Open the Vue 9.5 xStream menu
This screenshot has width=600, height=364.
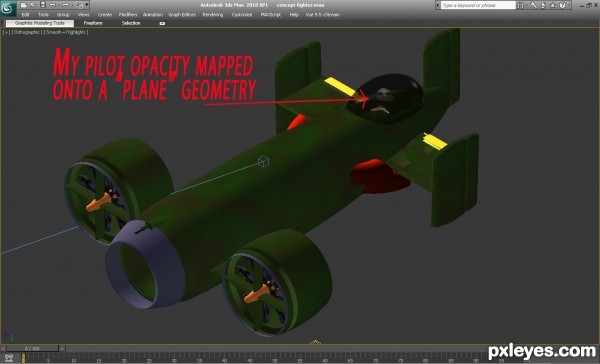pos(322,15)
